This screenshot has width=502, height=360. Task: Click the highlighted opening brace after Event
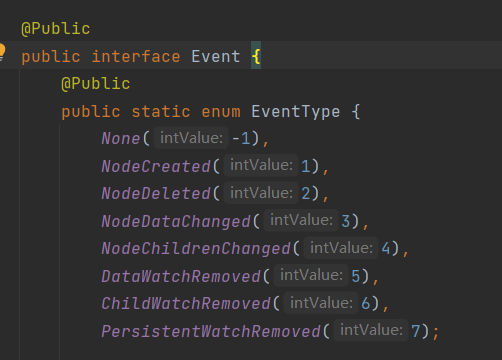[x=256, y=56]
